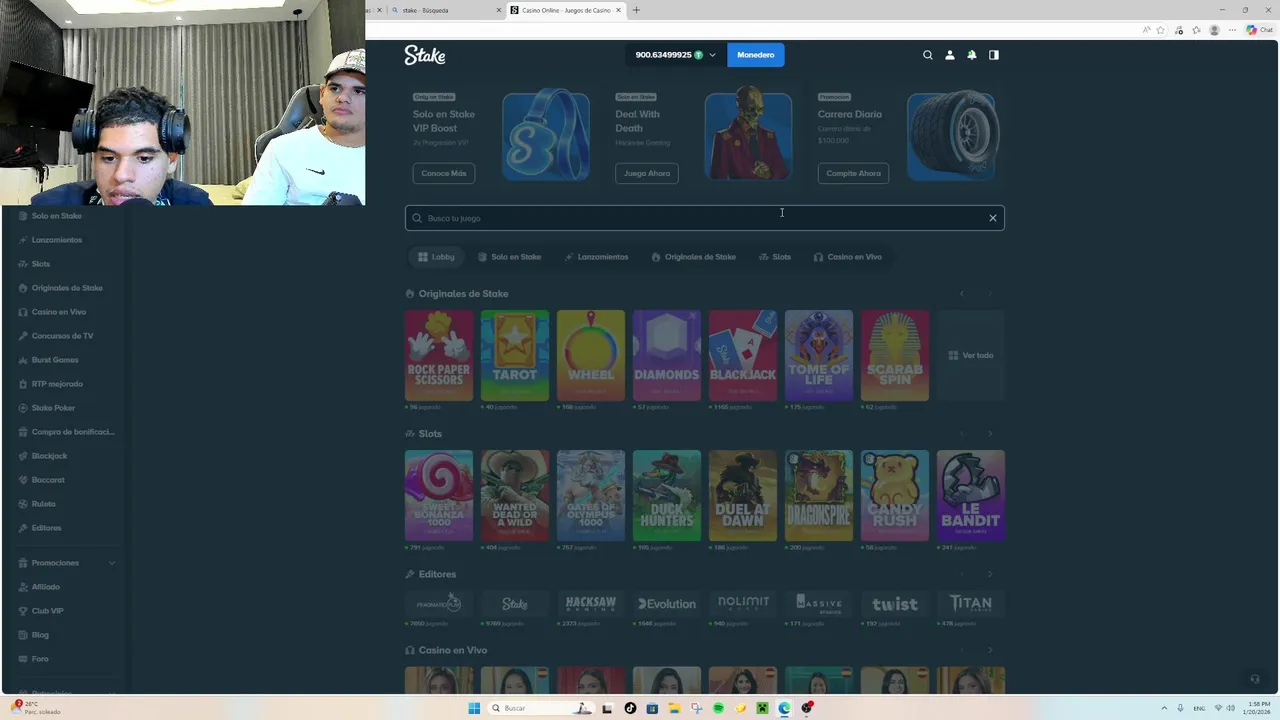Screen dimensions: 1280x720
Task: Open the Diamonds game tile
Action: [x=667, y=355]
